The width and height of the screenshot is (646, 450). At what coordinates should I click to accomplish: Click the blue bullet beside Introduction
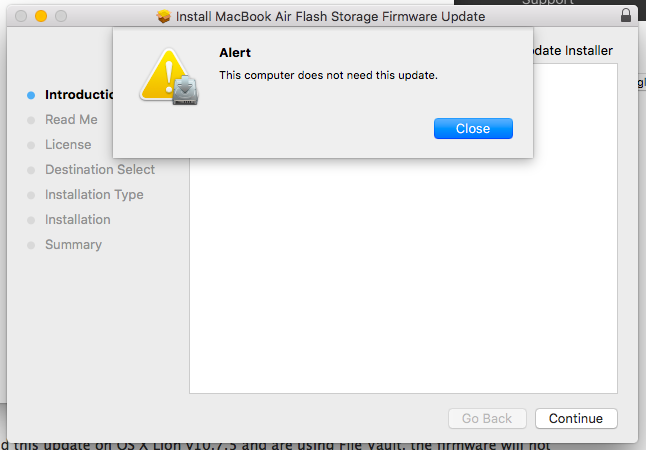pyautogui.click(x=31, y=95)
